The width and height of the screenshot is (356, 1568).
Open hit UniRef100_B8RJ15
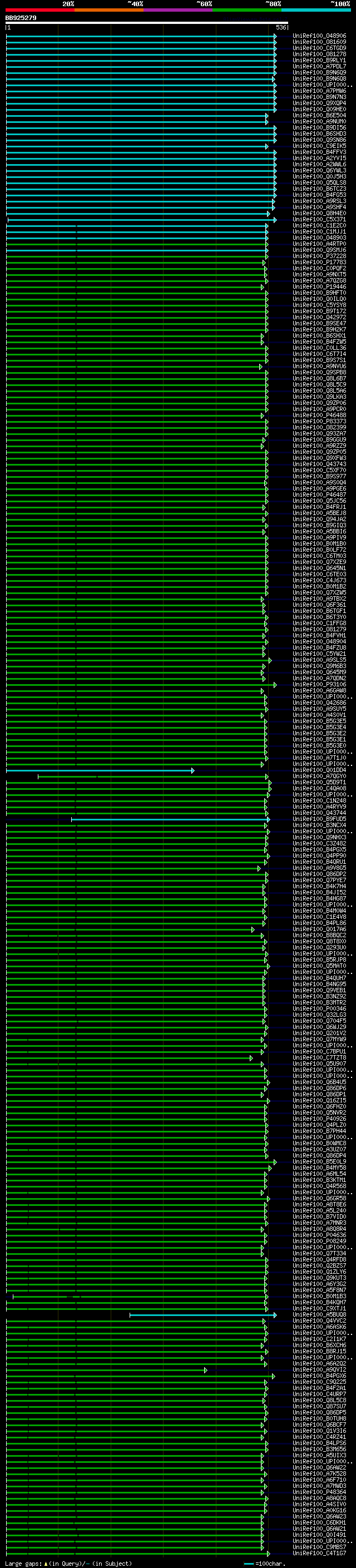pos(319,1352)
